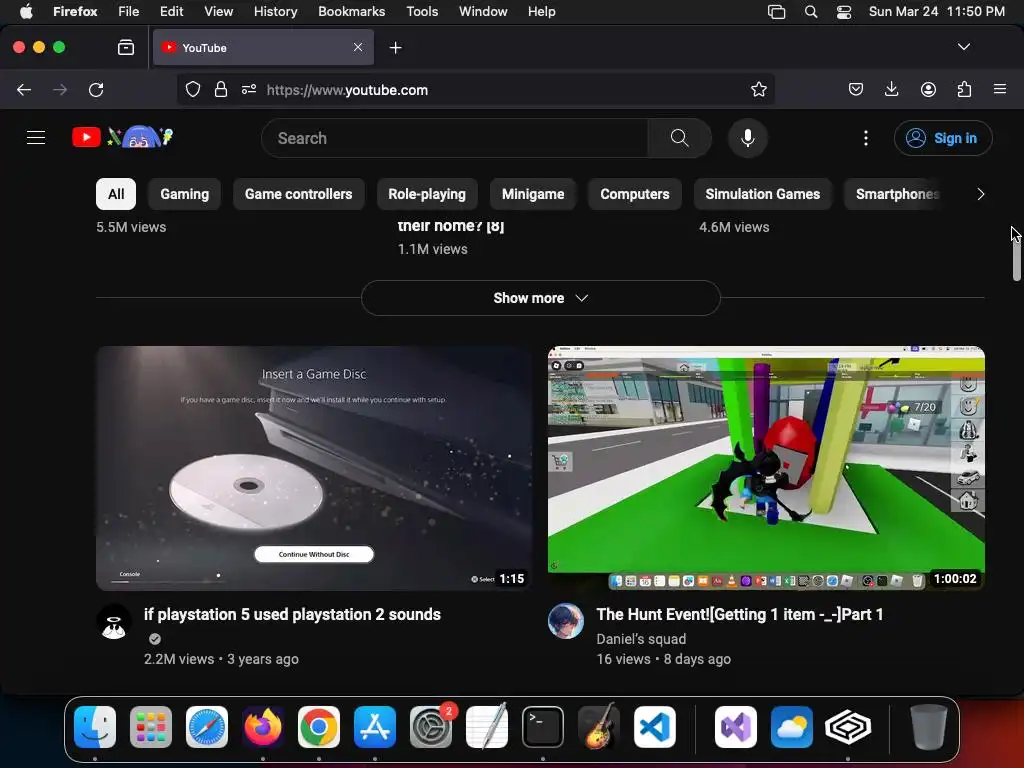Click the page vertical scrollbar thumb
Viewport: 1024px width, 768px height.
coord(1016,255)
